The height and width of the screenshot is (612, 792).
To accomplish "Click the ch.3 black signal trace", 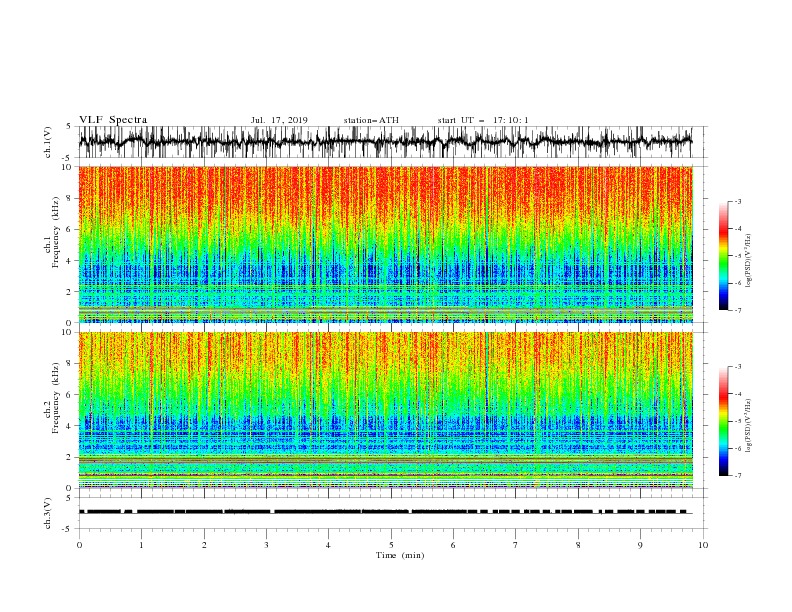I will click(x=386, y=512).
